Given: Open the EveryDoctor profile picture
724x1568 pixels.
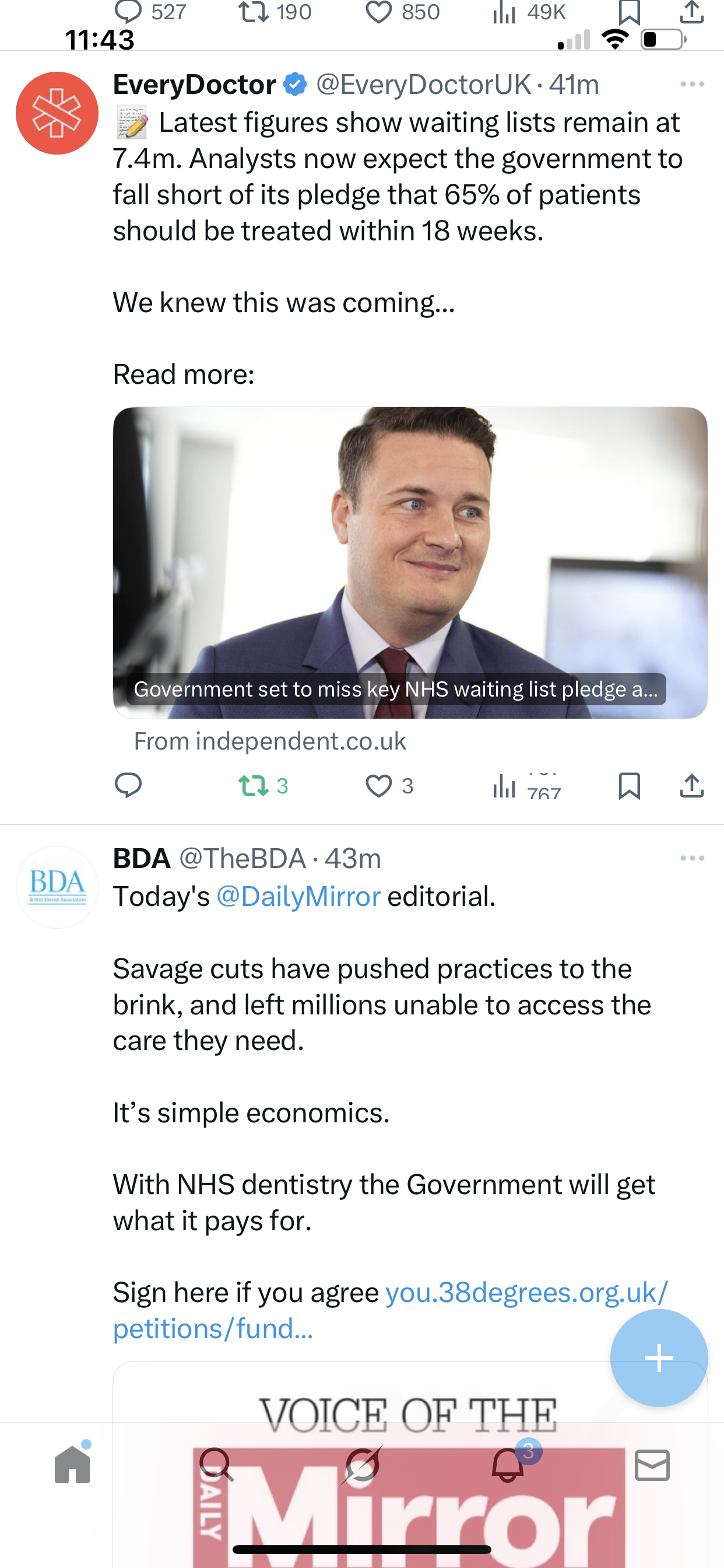Looking at the screenshot, I should coord(57,113).
